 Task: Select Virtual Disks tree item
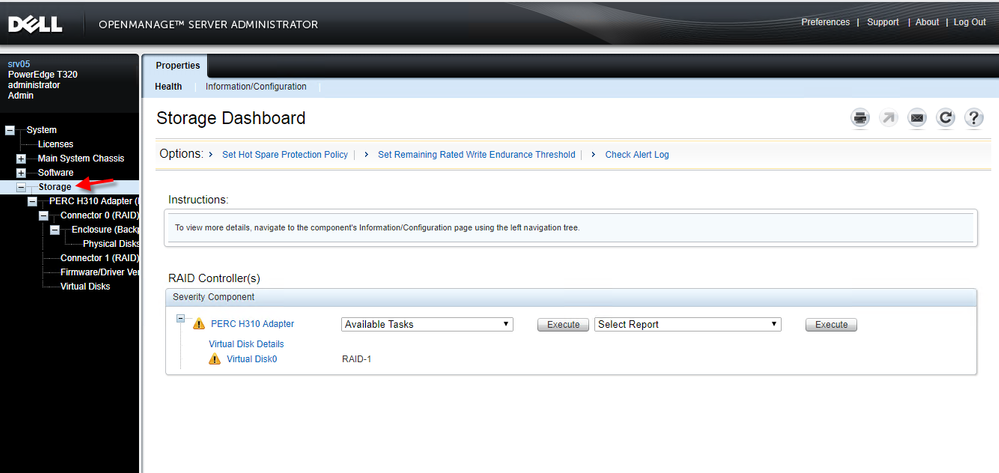[x=85, y=287]
